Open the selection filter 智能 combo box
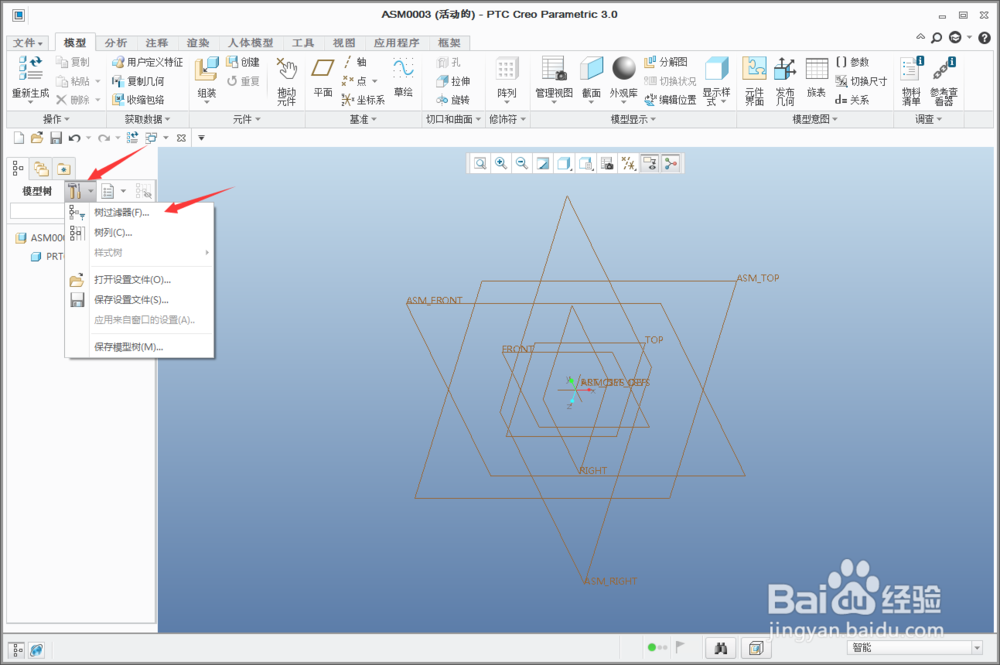 915,648
